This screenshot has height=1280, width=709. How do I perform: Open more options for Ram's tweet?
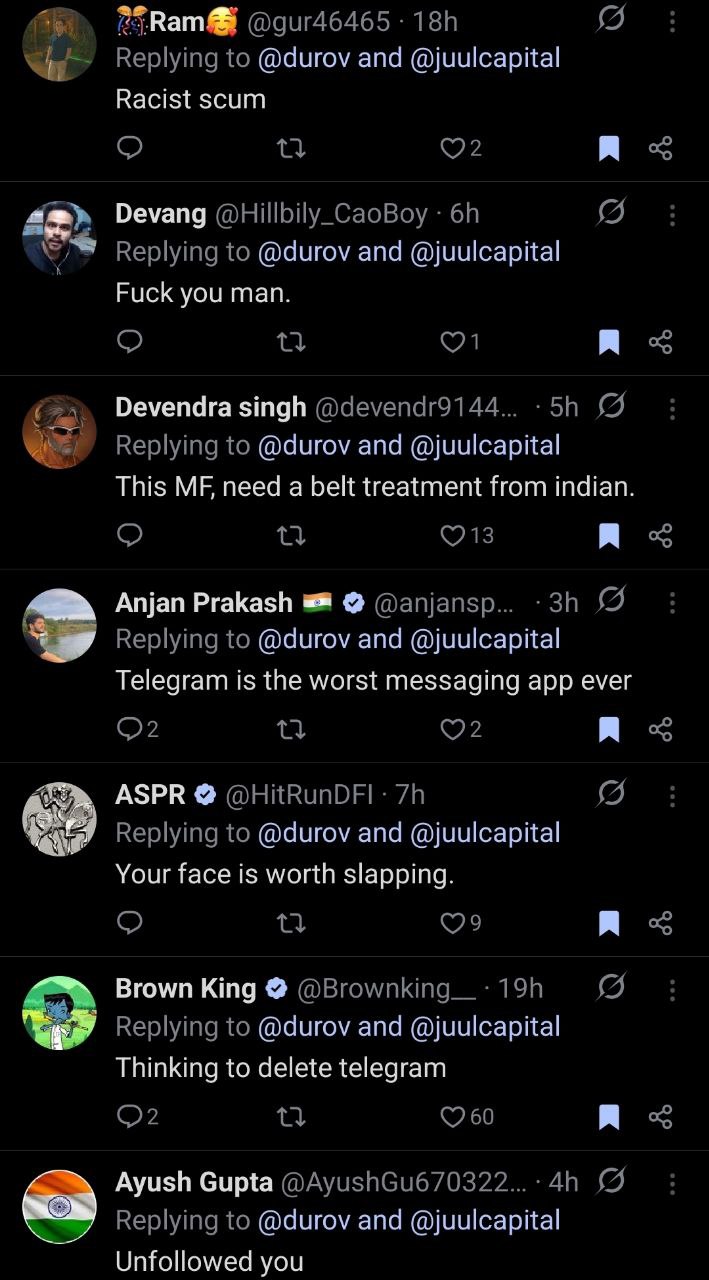pyautogui.click(x=672, y=21)
